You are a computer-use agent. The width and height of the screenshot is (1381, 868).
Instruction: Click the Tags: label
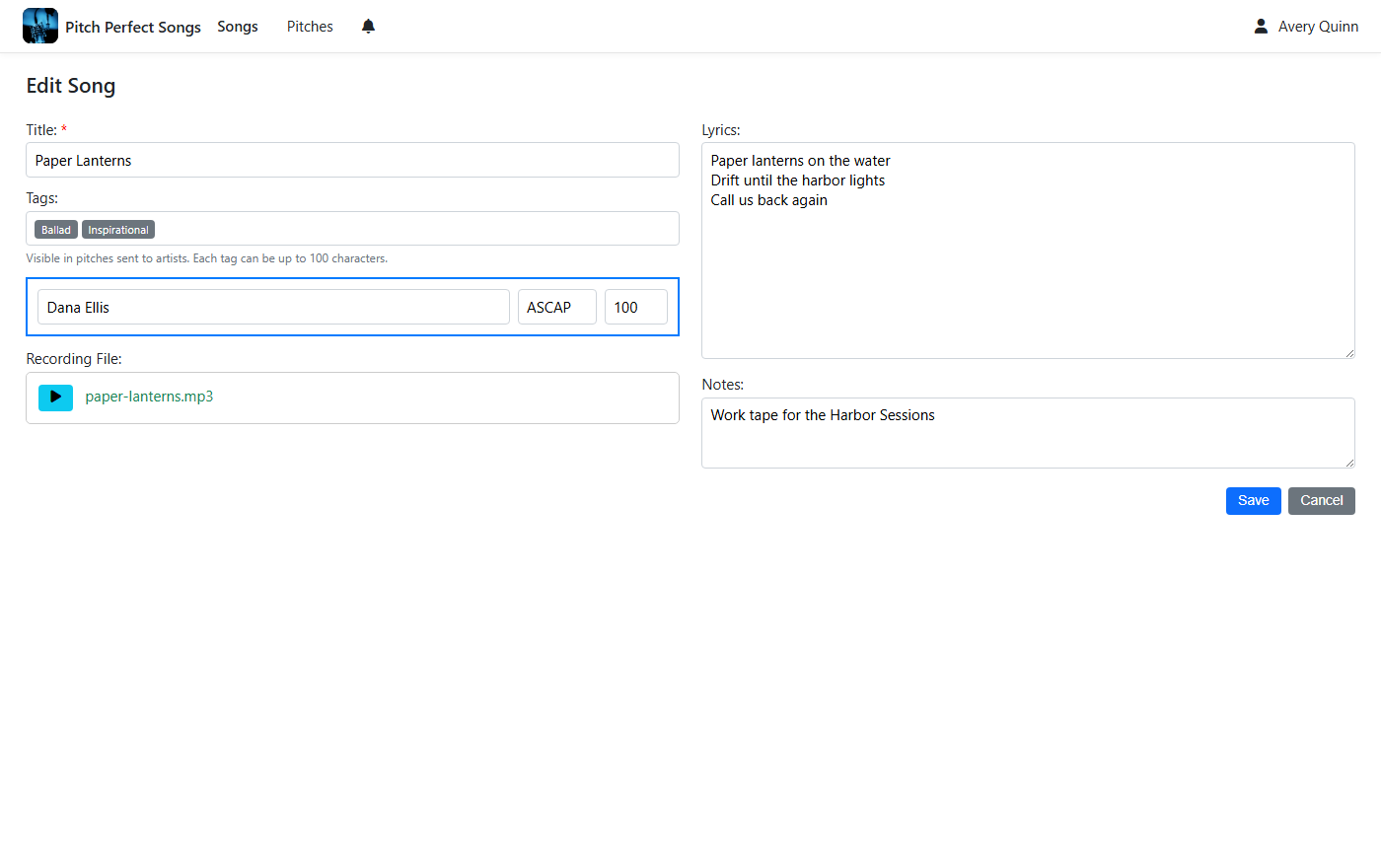coord(42,198)
